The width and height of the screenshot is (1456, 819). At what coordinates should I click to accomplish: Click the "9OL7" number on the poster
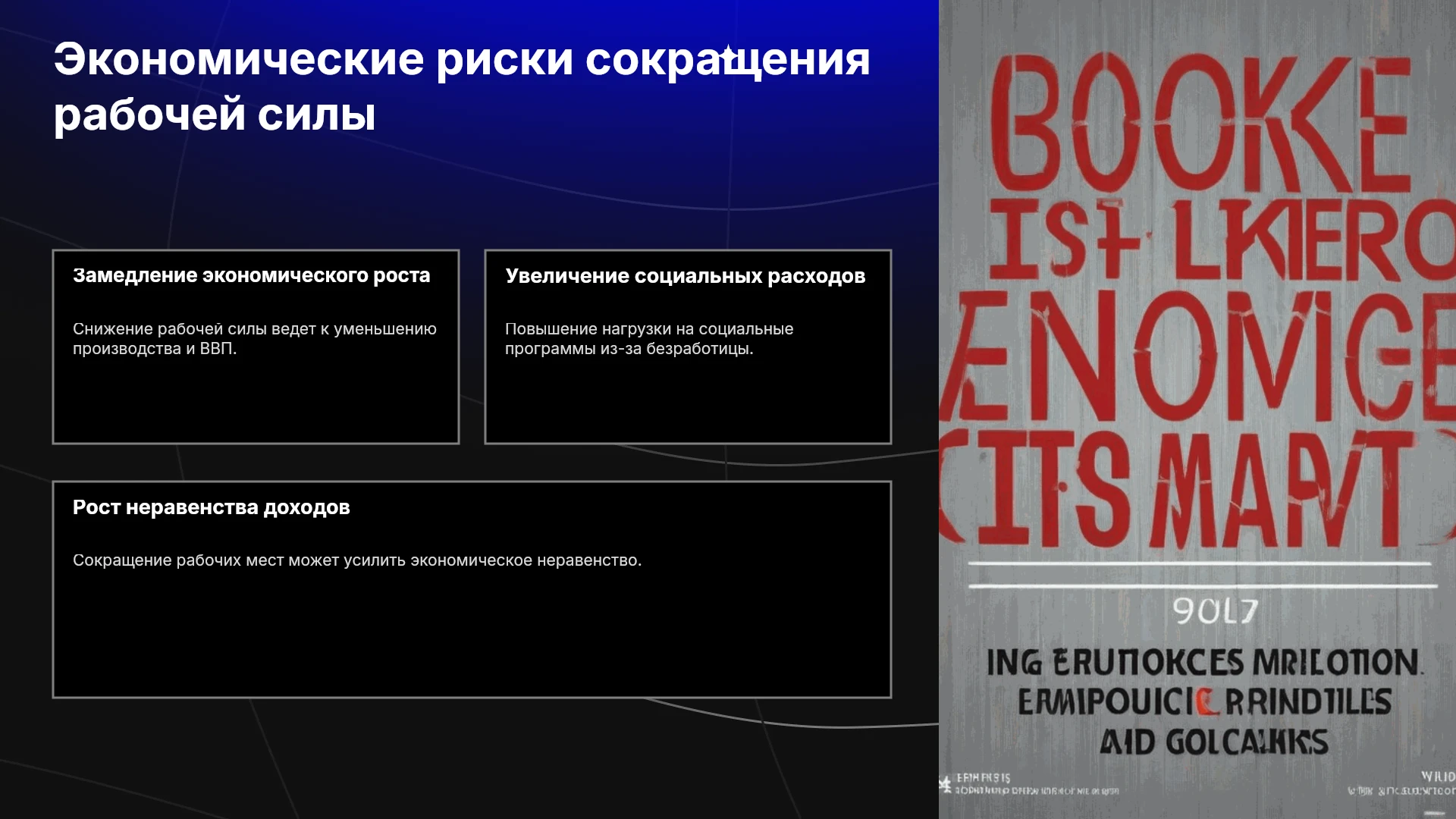coord(1216,611)
